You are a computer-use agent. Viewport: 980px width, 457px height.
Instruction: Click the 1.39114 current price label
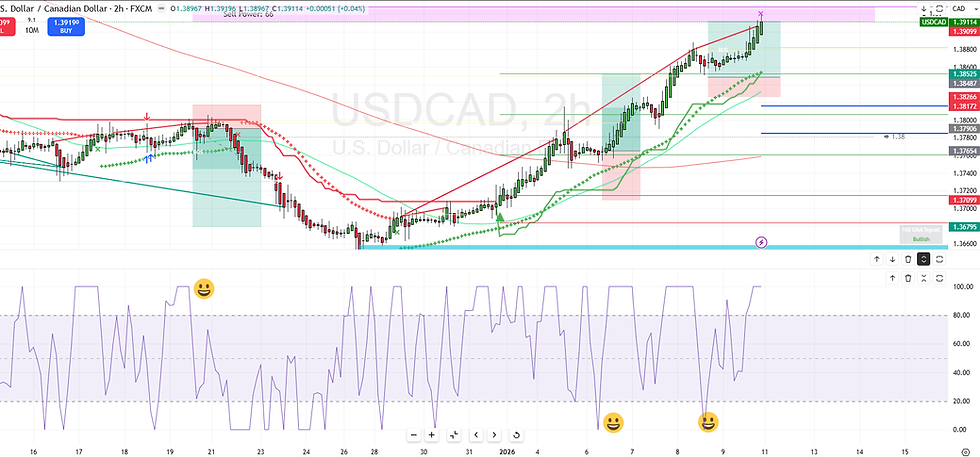(963, 22)
